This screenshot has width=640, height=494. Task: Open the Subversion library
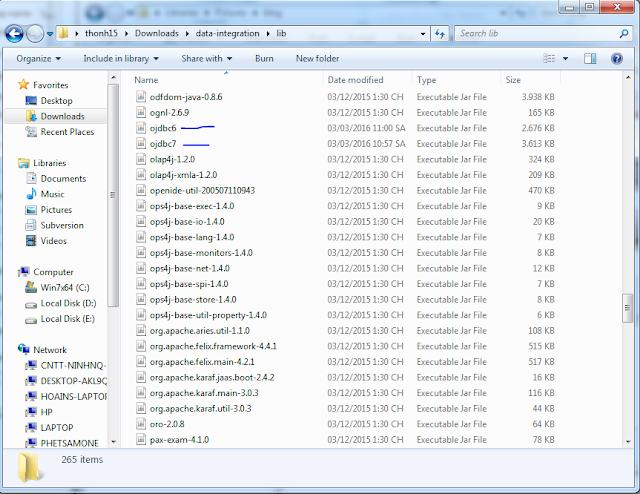click(x=62, y=225)
